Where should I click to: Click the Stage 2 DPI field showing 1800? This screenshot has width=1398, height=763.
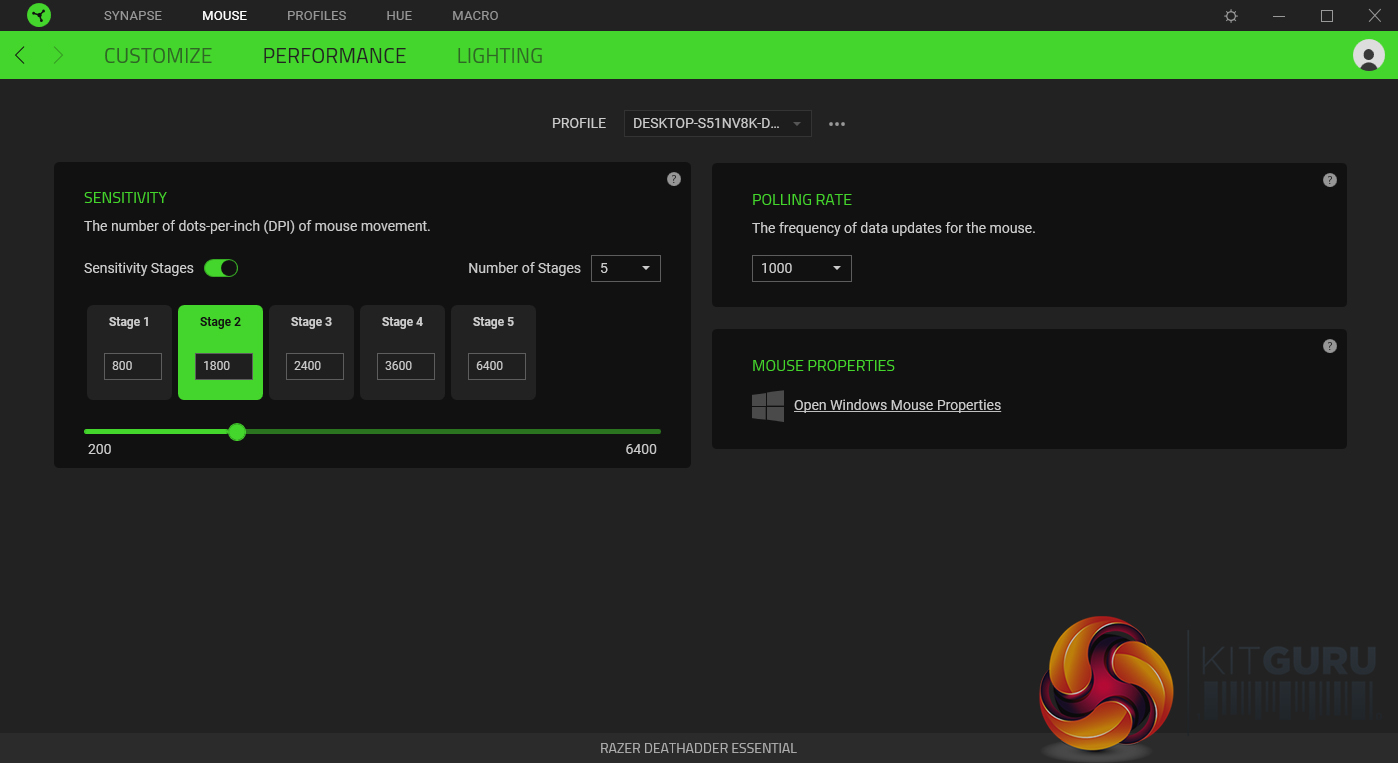(224, 366)
